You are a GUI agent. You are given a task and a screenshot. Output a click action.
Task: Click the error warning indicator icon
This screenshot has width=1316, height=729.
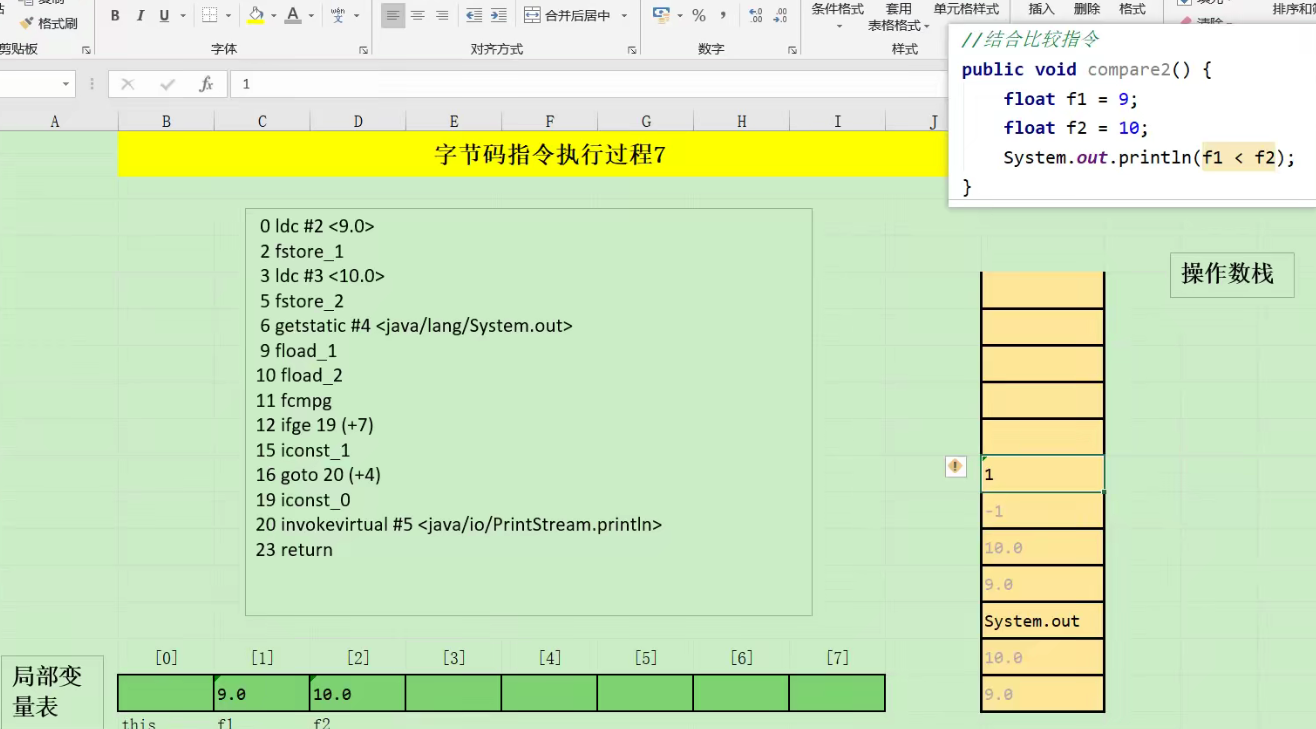[x=956, y=466]
